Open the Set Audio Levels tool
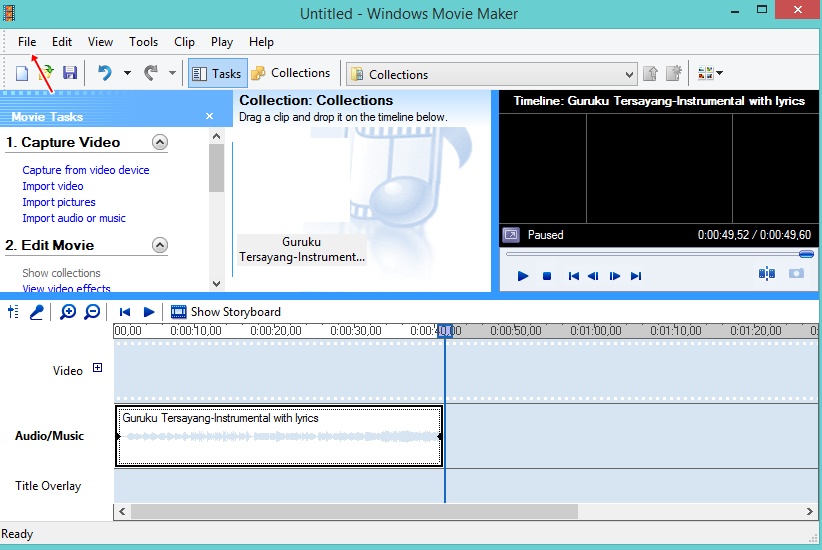The height and width of the screenshot is (550, 822). point(13,312)
